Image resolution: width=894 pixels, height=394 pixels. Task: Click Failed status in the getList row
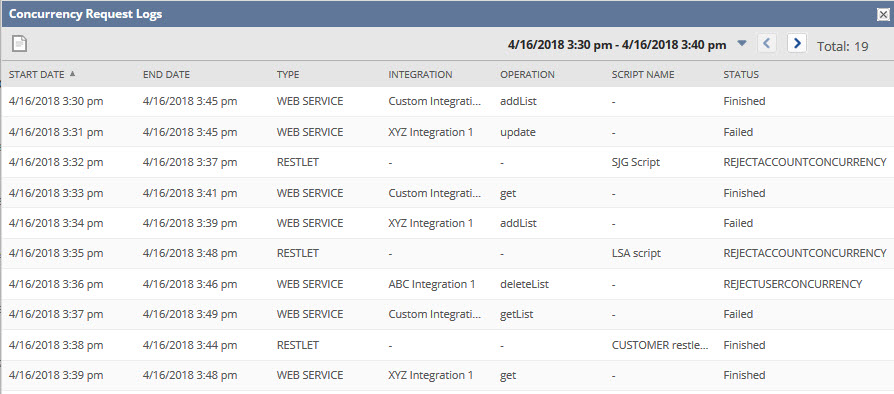[738, 314]
